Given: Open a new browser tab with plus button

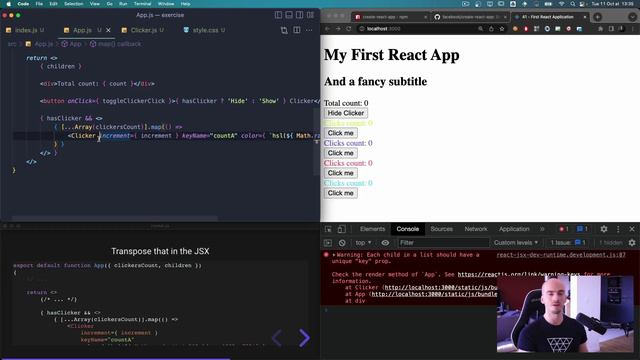Looking at the screenshot, I should point(598,17).
